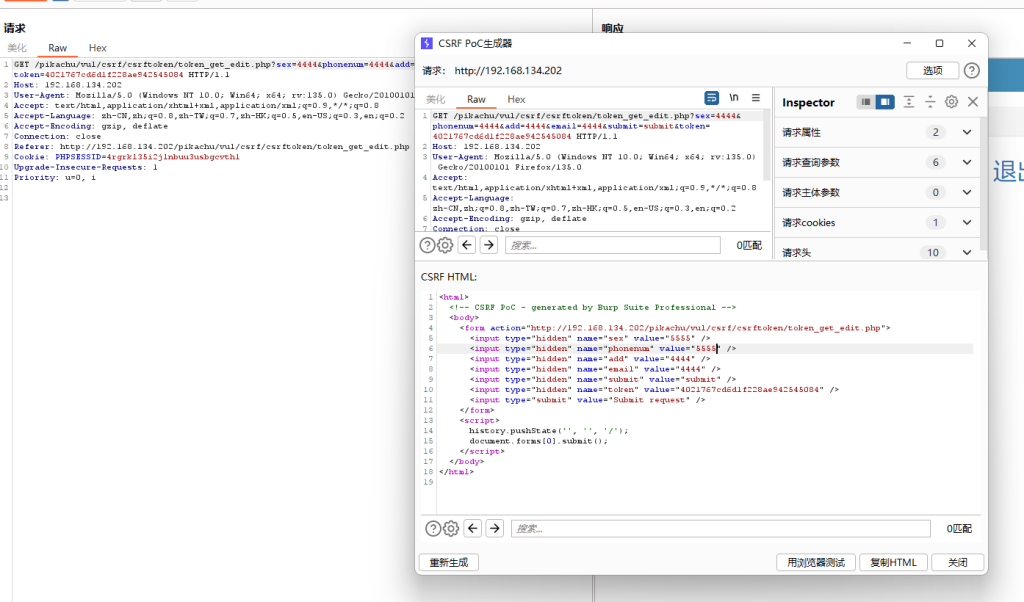1024x602 pixels.
Task: Click the 关闭 close button
Action: coord(957,563)
